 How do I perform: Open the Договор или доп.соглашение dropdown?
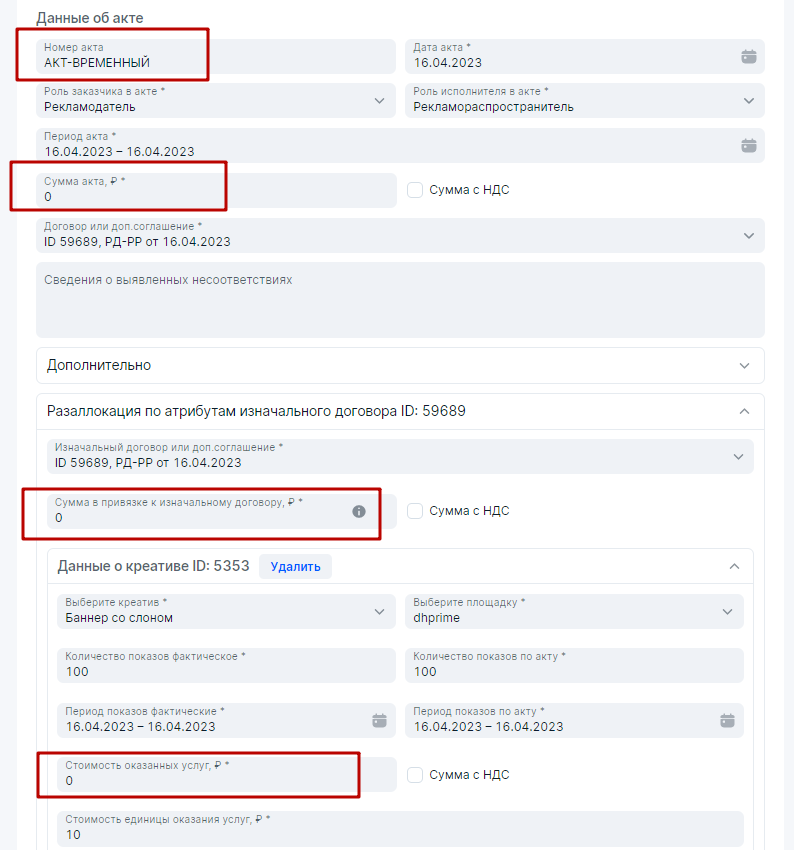coord(748,236)
